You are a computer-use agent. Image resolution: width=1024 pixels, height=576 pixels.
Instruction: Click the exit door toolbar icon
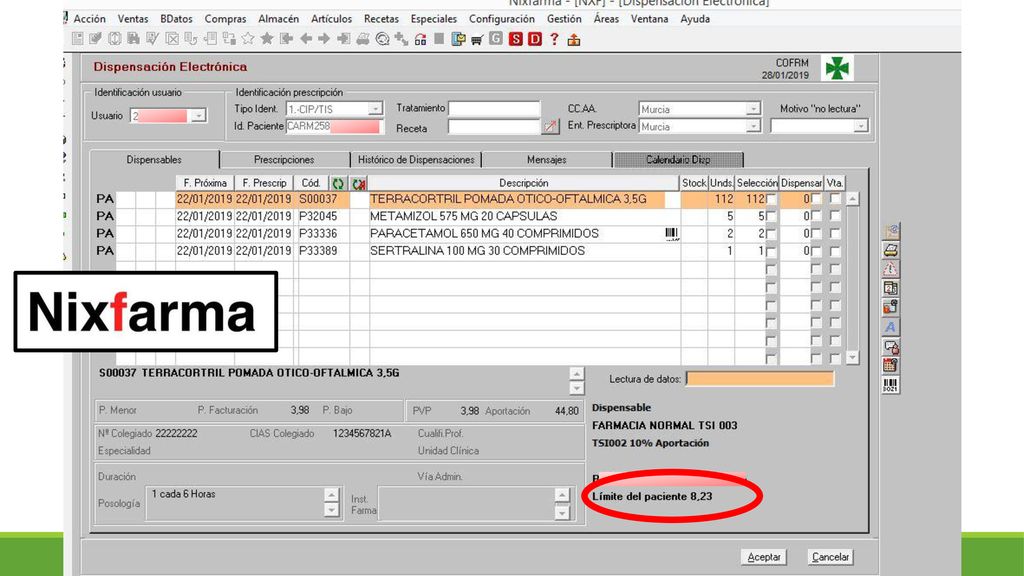[573, 40]
